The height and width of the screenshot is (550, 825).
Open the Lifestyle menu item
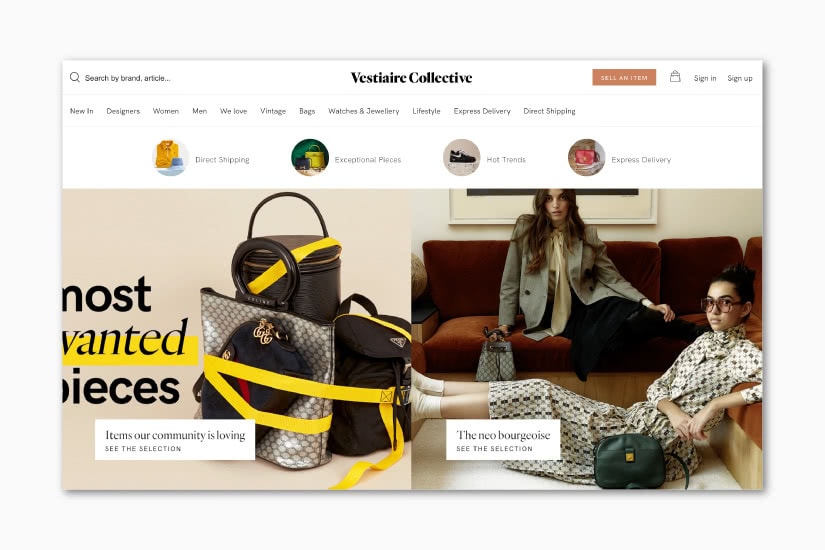coord(426,111)
